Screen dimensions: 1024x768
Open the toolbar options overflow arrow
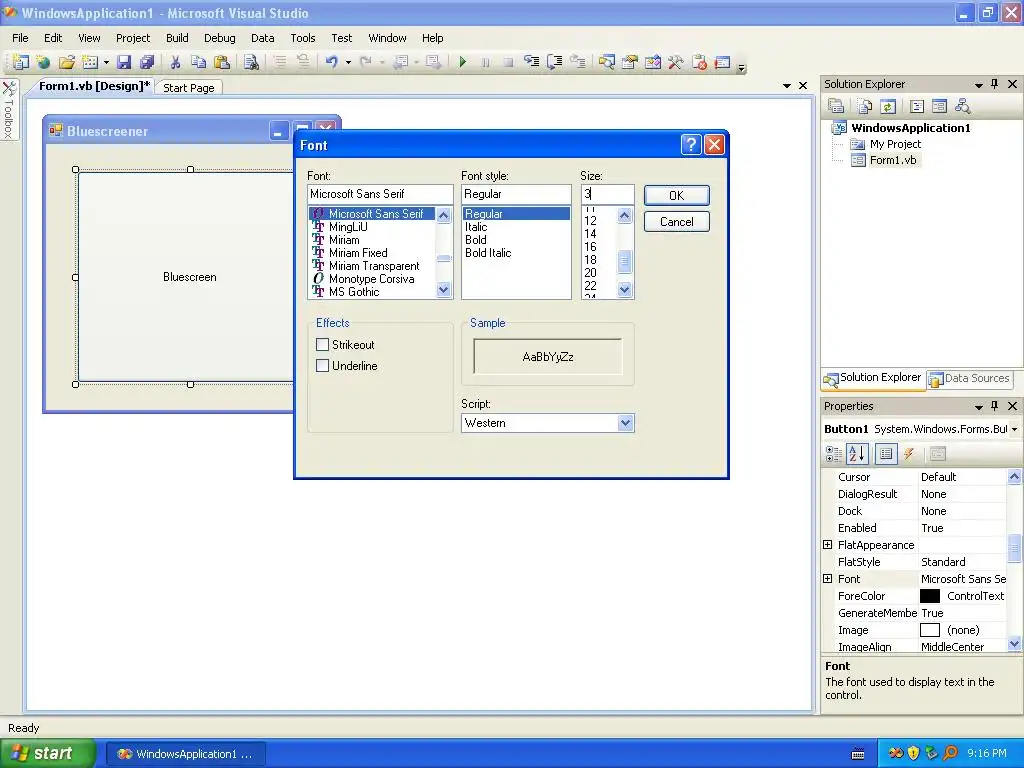pos(741,66)
